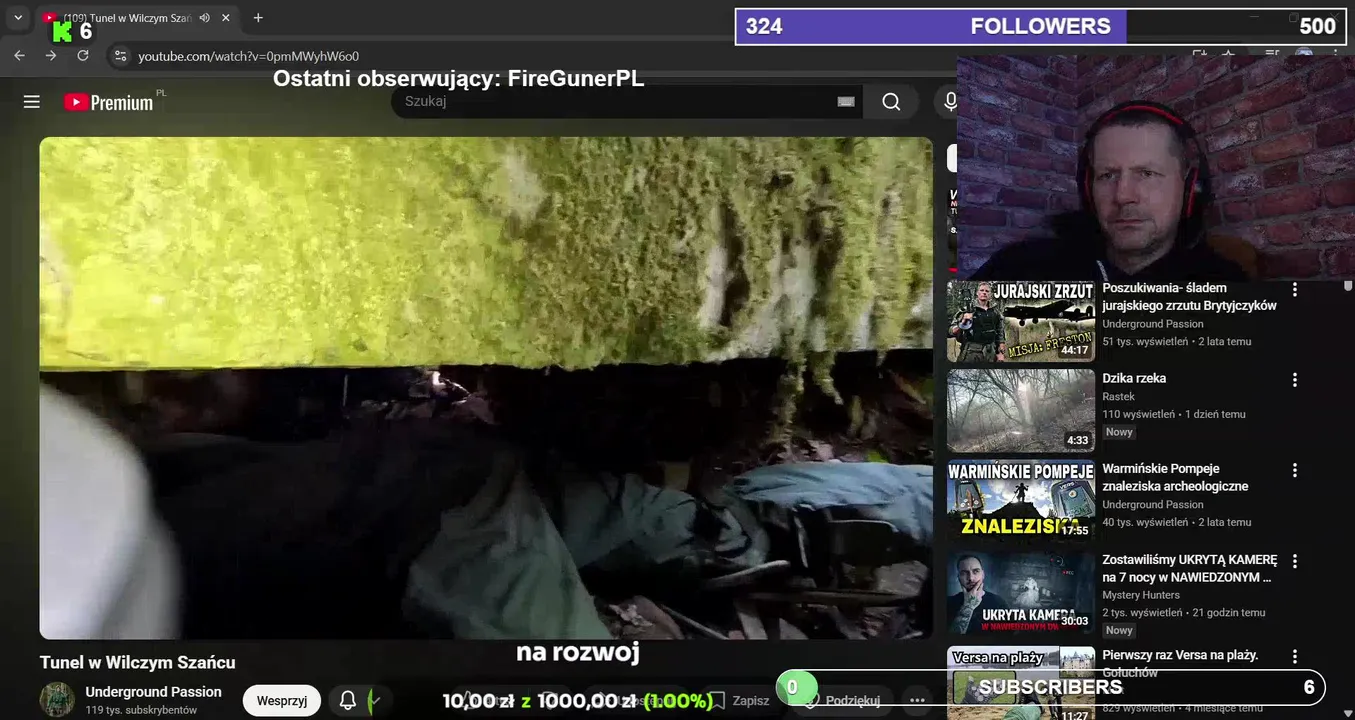Screen dimensions: 1355x720
Task: Open options for Poszukiwania jurajskiego zrzutu video
Action: point(1295,290)
